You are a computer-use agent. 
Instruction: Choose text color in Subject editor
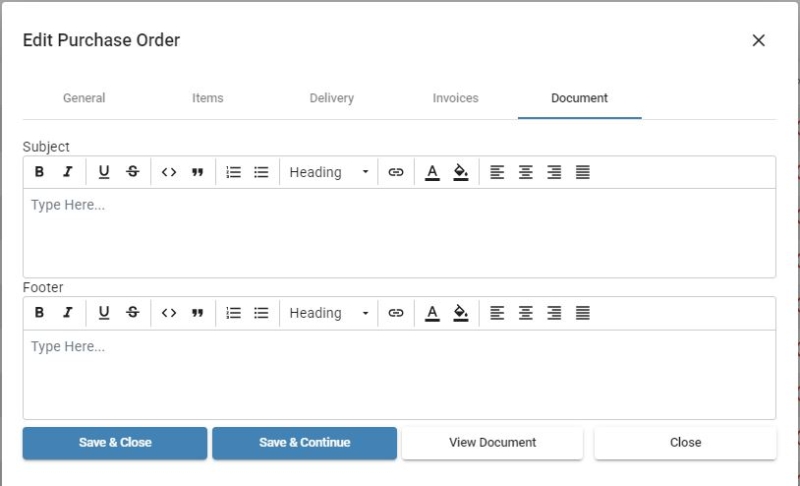432,172
